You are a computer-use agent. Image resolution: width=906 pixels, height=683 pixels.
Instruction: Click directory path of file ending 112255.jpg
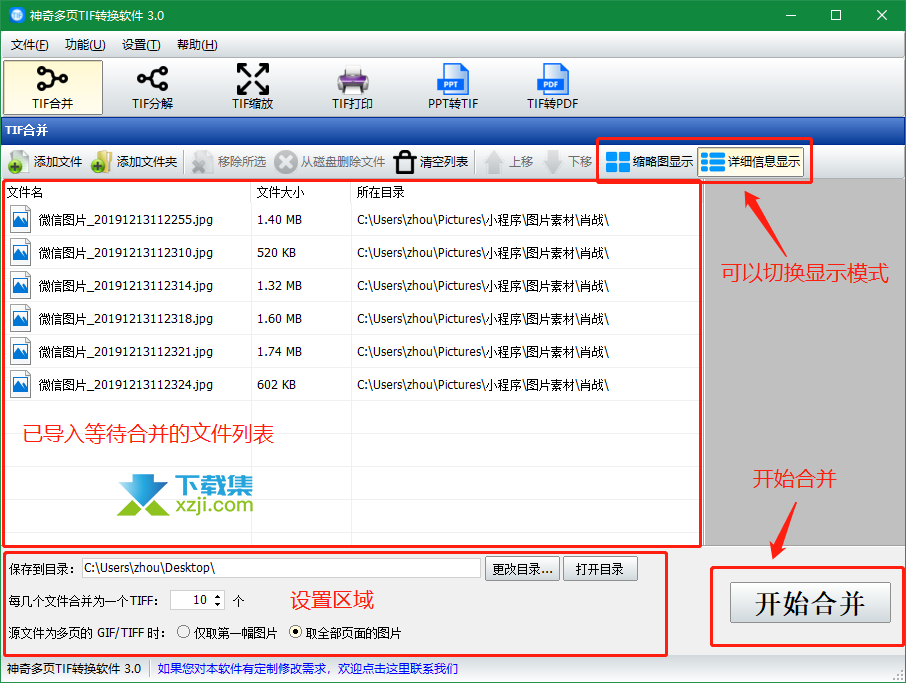pyautogui.click(x=483, y=220)
